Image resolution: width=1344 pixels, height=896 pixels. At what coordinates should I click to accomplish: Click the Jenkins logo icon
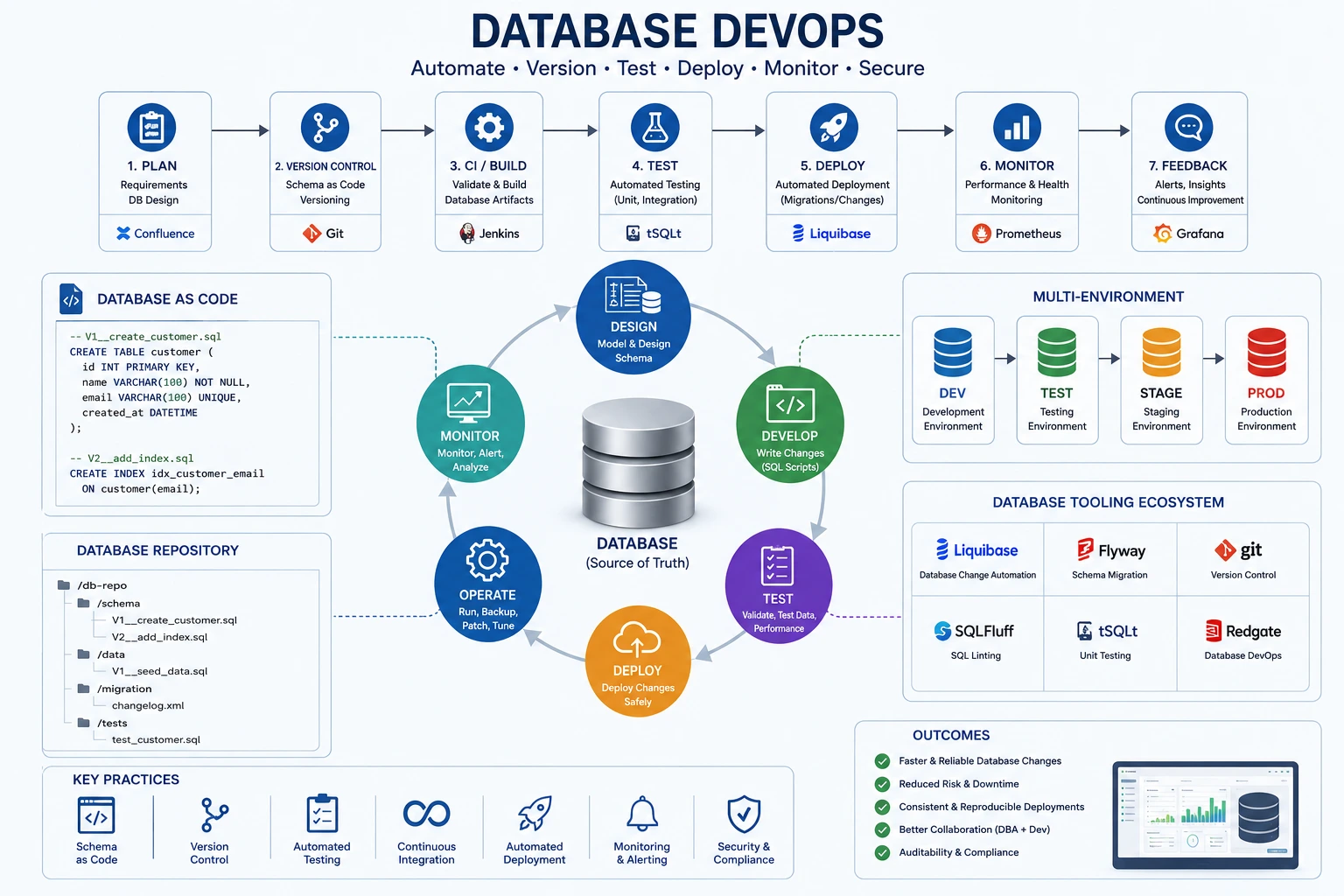tap(467, 234)
